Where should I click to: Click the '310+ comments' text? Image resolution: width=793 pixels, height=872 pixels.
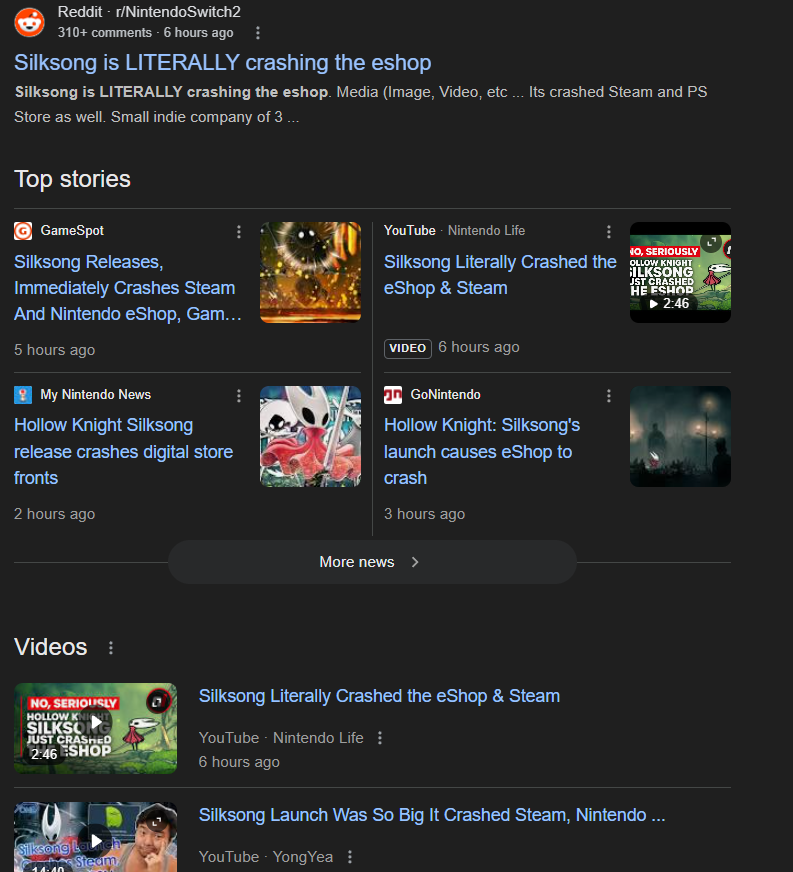click(105, 33)
